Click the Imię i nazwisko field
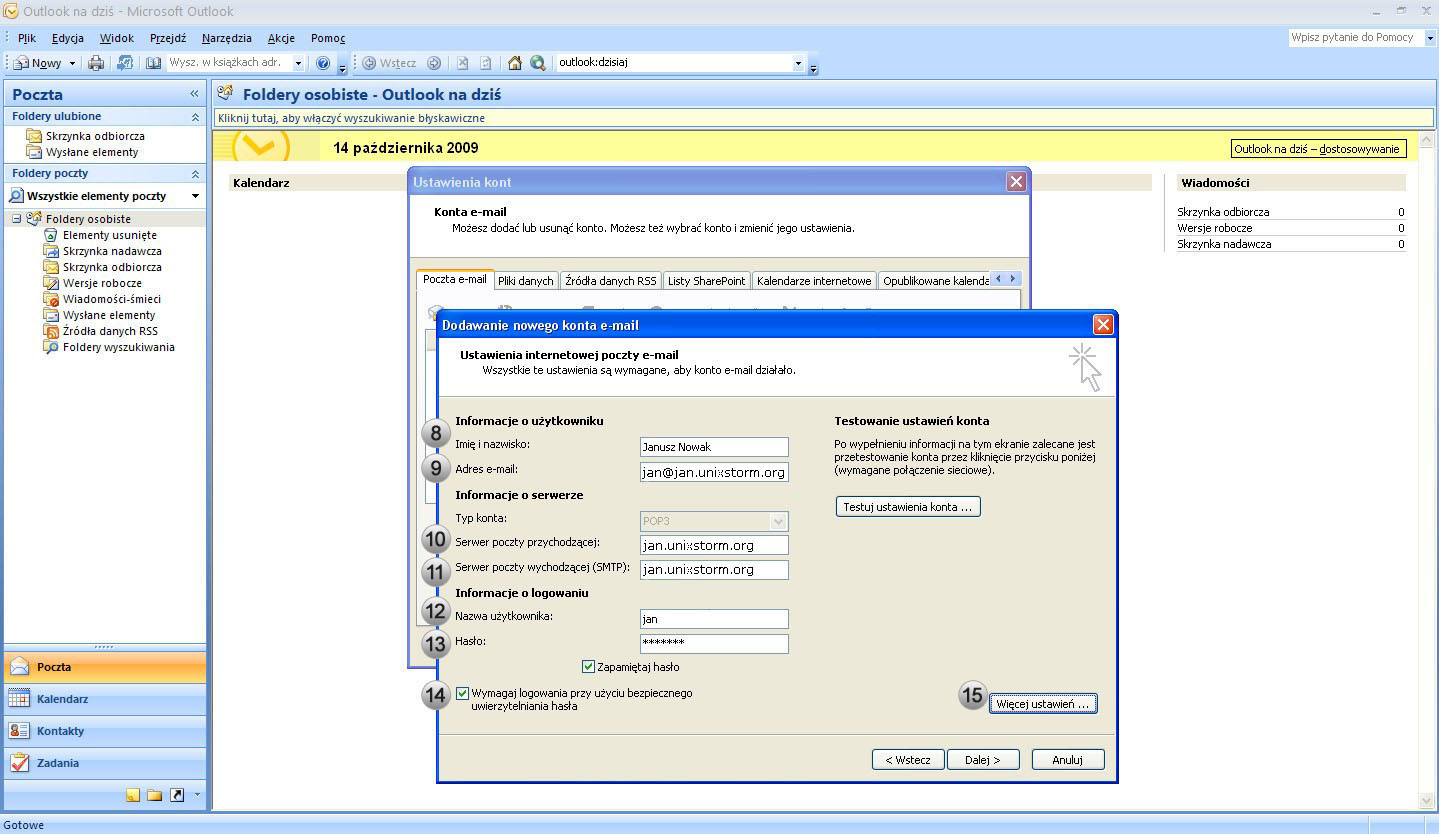Viewport: 1439px width, 834px height. [x=714, y=447]
